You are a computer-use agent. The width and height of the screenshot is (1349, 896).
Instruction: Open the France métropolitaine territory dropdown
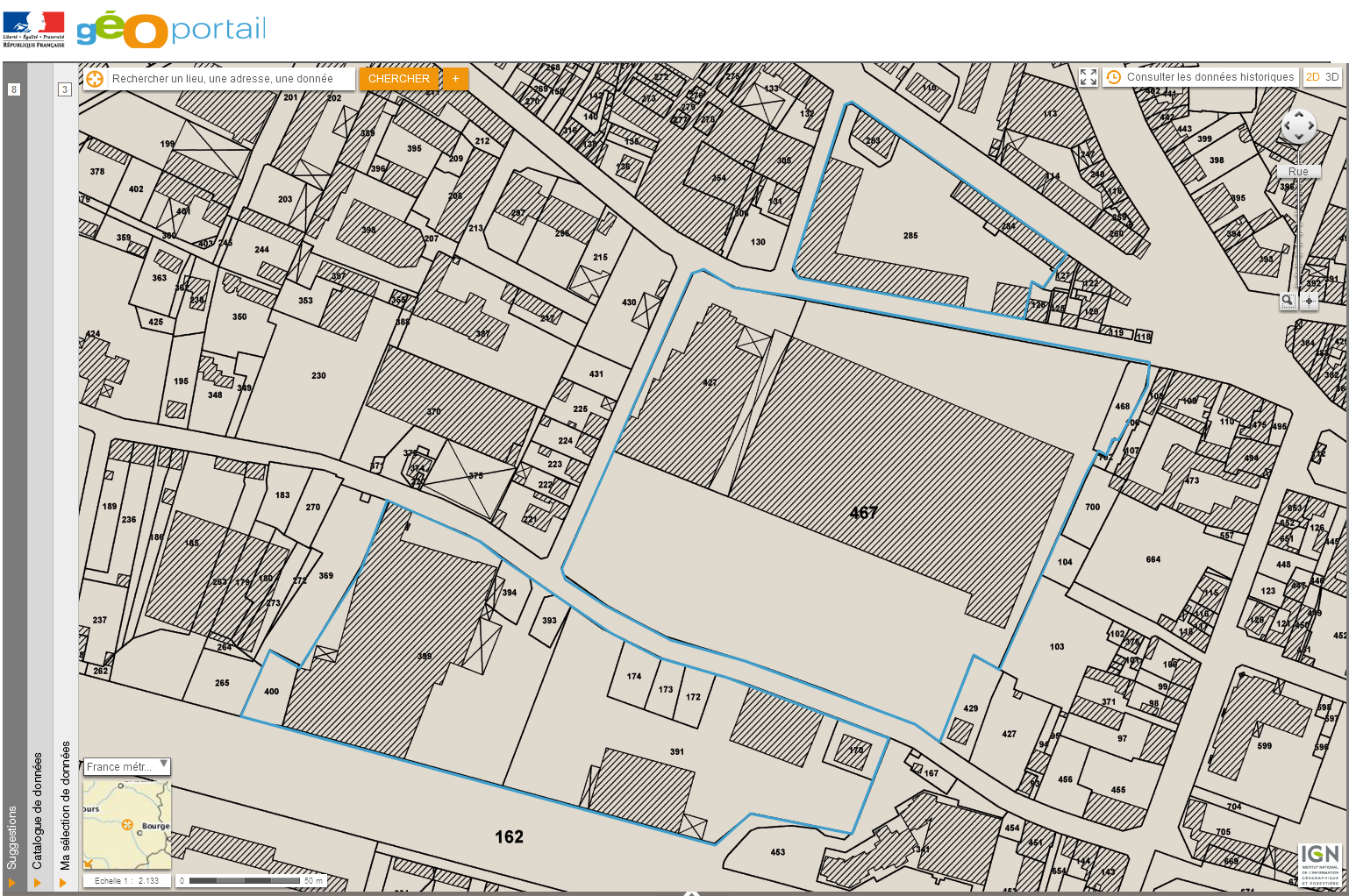(x=127, y=766)
